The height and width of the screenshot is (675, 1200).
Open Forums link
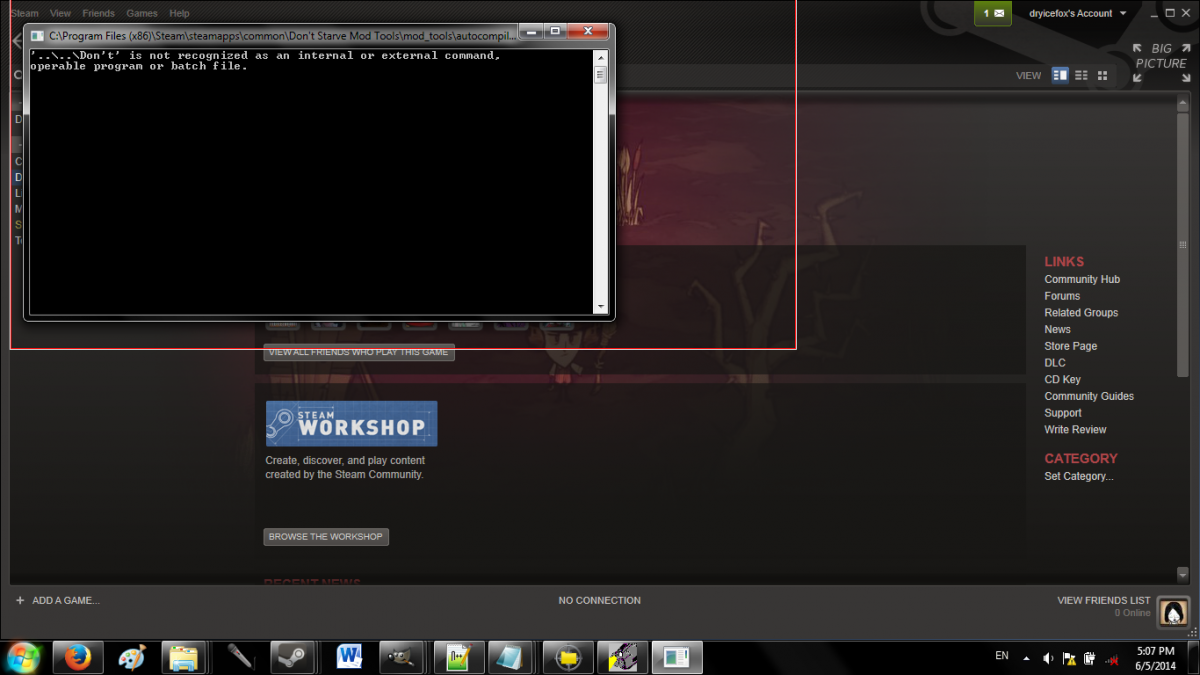tap(1062, 296)
